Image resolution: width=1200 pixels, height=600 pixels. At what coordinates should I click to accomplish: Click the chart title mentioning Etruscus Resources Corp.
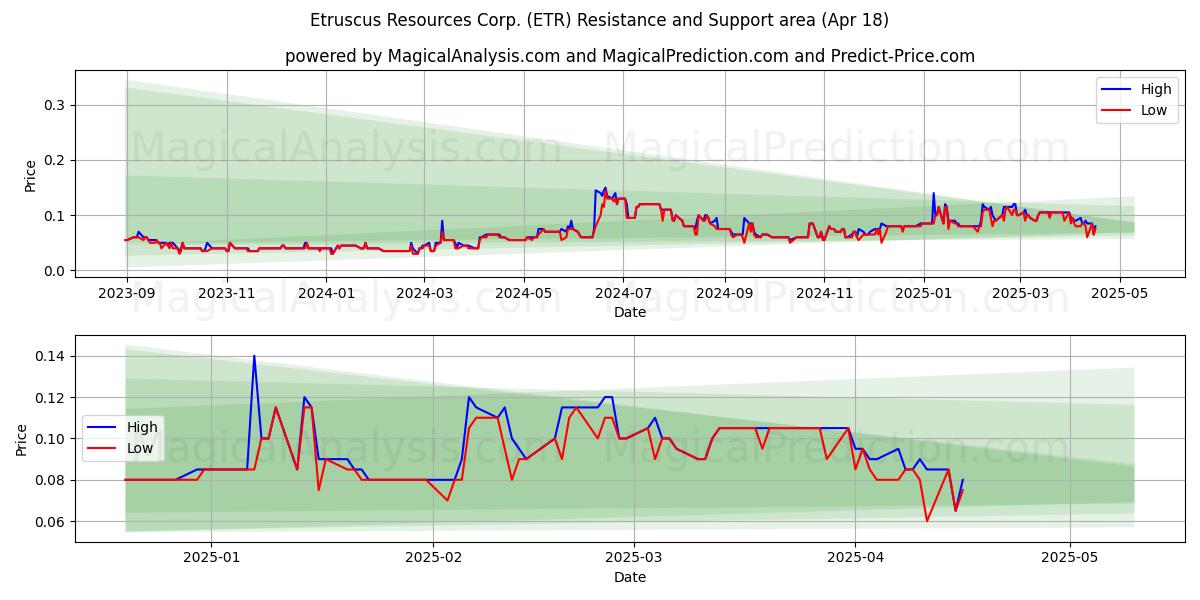[x=600, y=20]
